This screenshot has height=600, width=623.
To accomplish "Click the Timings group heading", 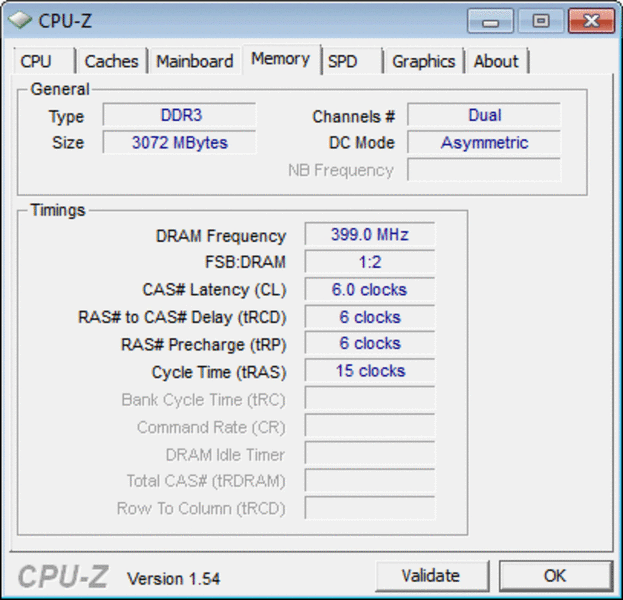I will point(58,210).
